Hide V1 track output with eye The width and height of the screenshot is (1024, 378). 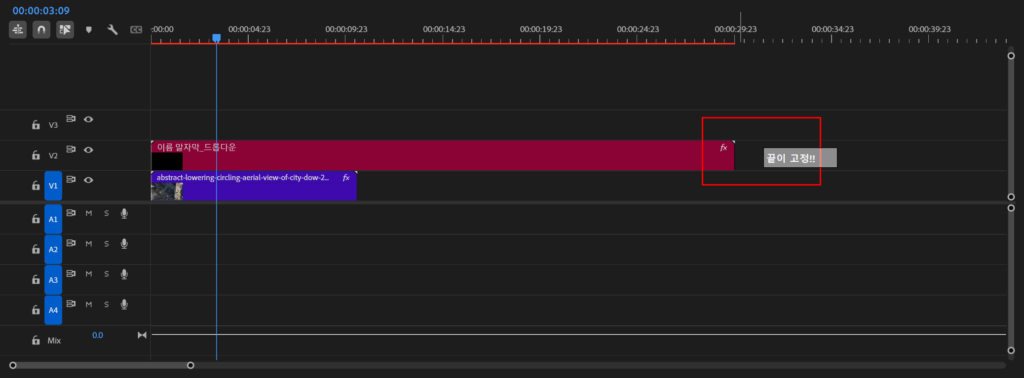coord(88,180)
